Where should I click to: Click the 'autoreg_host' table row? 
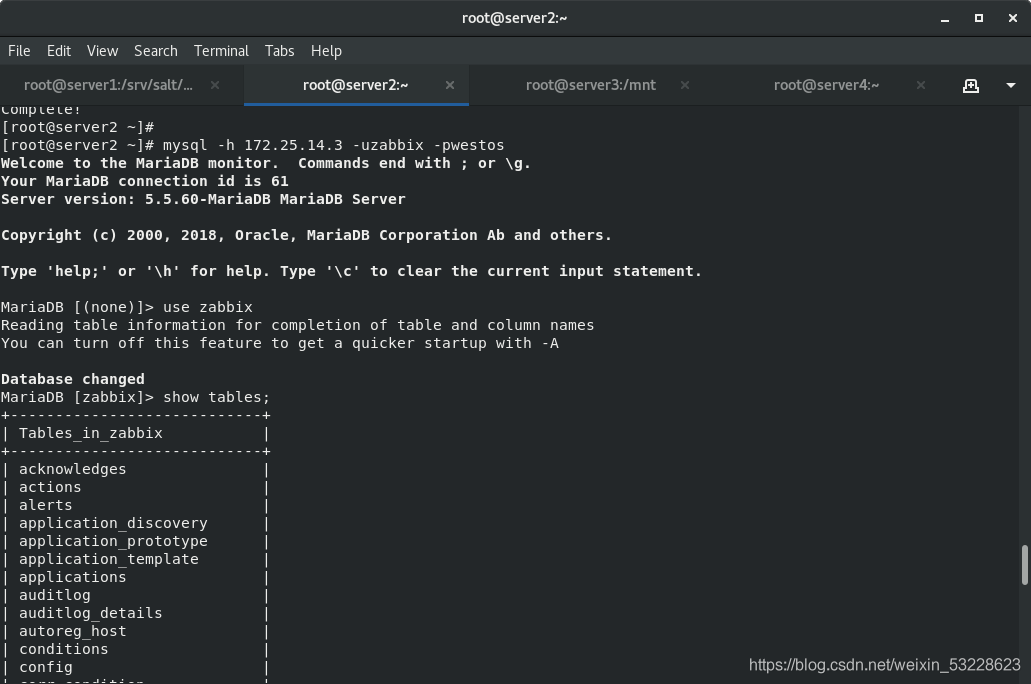coord(135,631)
